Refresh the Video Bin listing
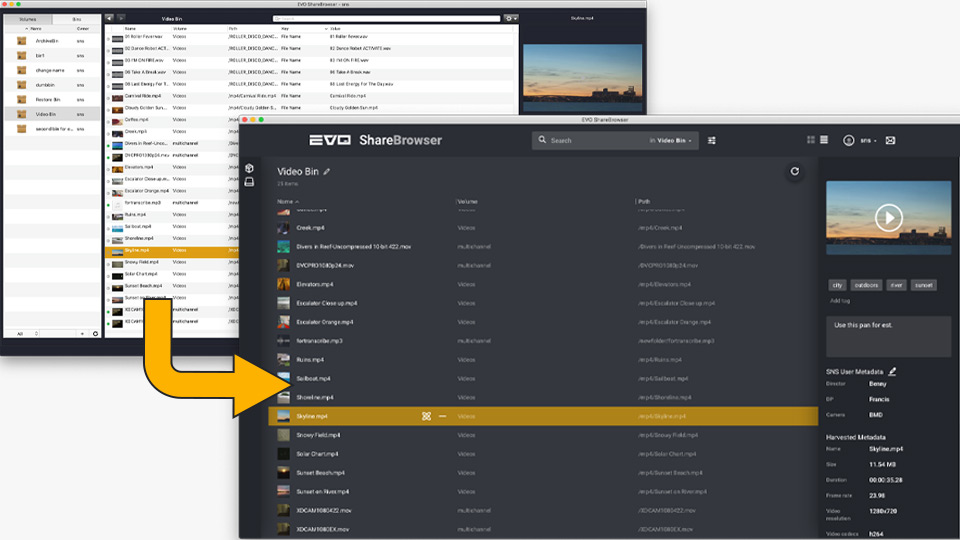 coord(795,171)
